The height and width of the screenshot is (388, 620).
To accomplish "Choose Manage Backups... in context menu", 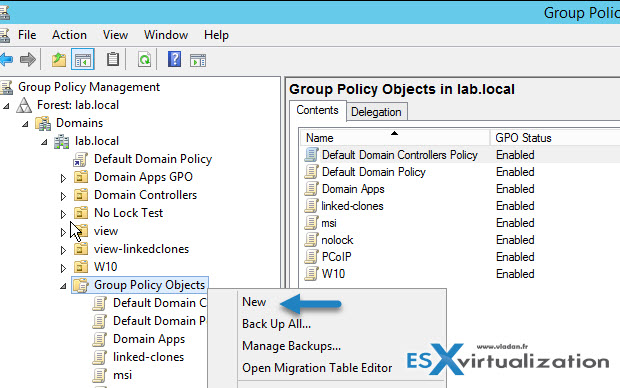I will [x=291, y=346].
